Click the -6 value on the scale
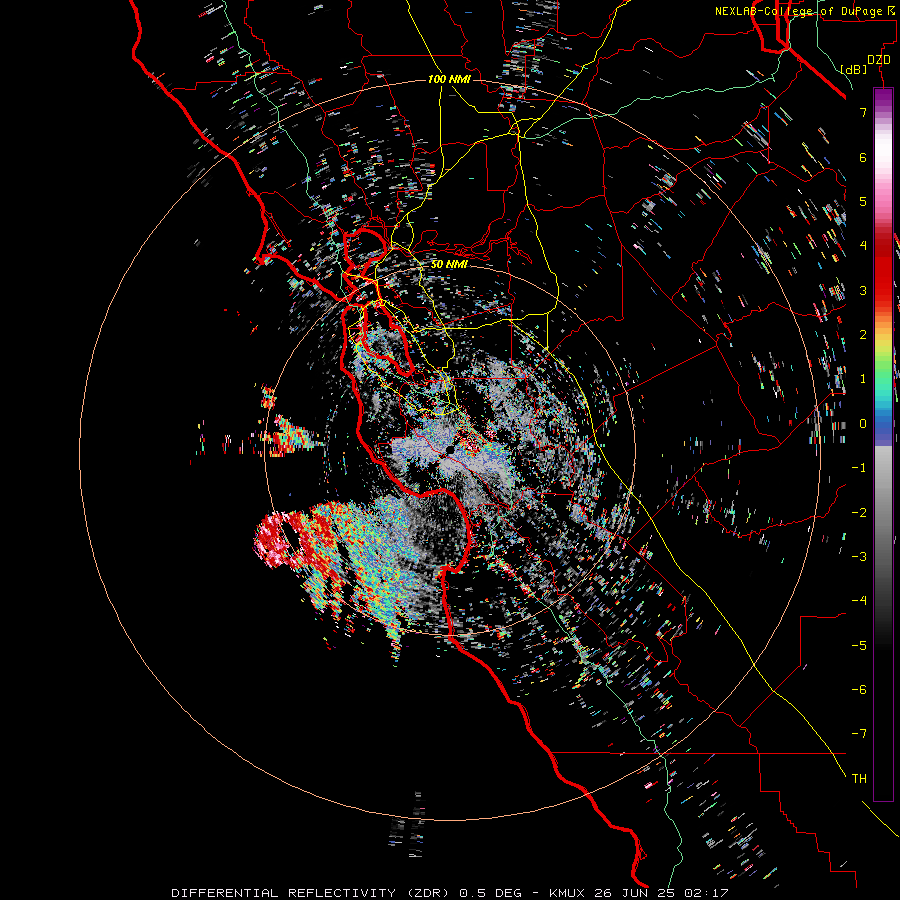Image resolution: width=900 pixels, height=900 pixels. pos(859,690)
